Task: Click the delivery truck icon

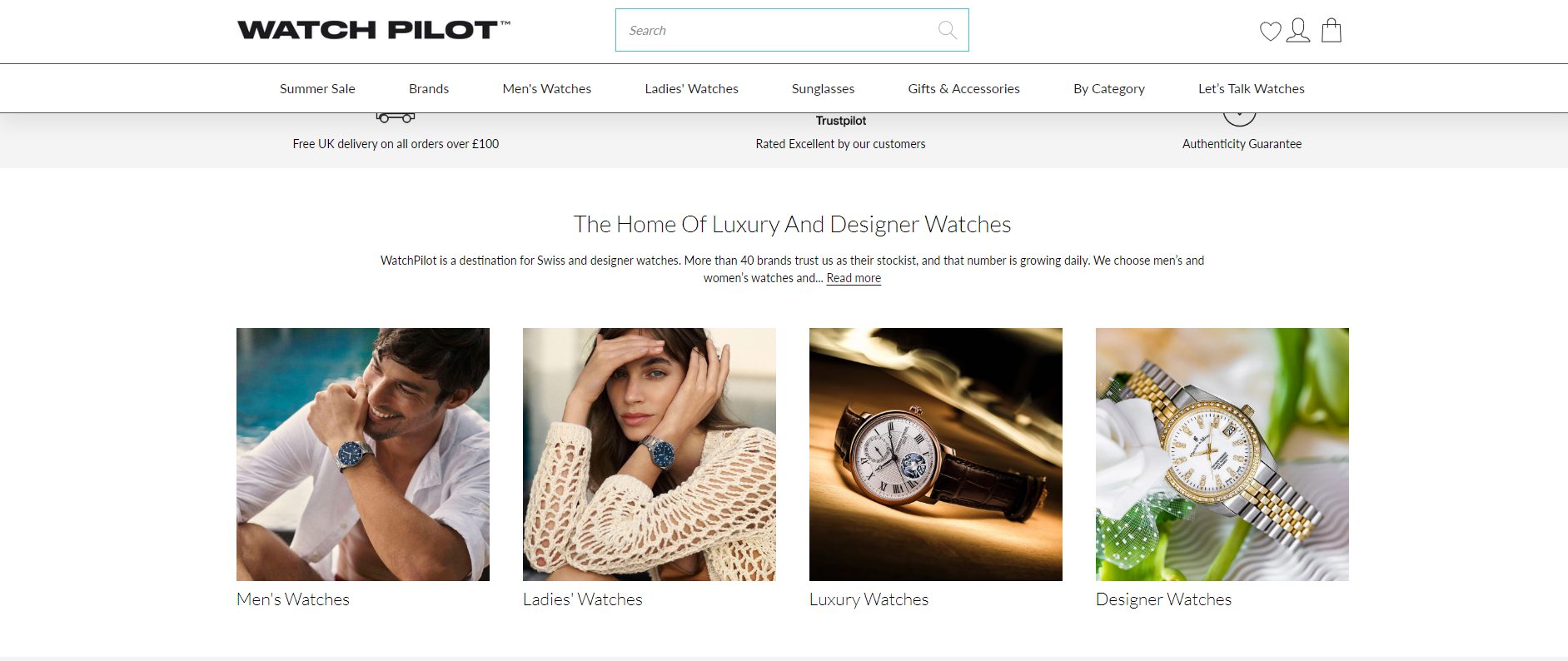Action: 396,117
